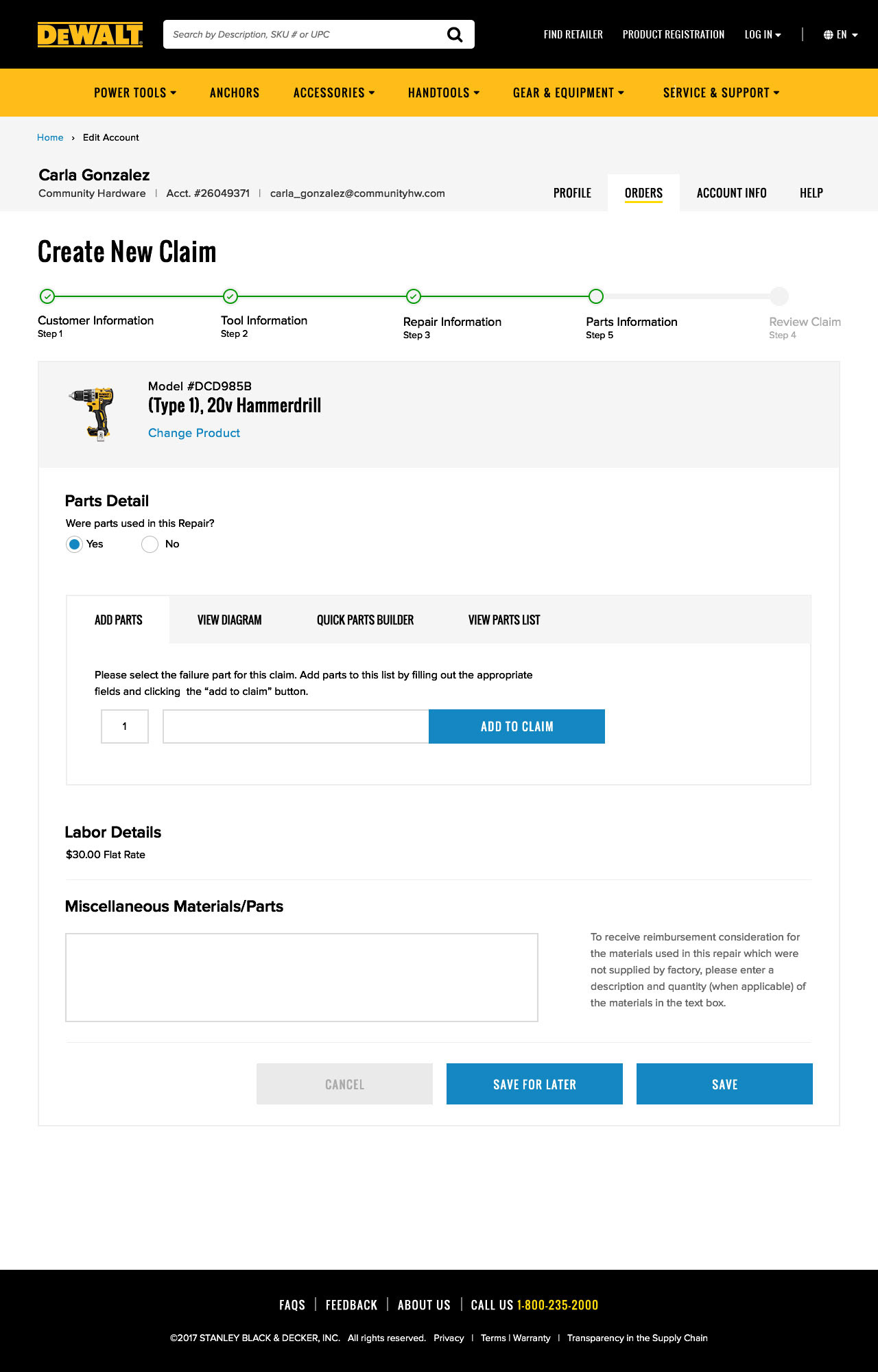Select No for parts used

tap(150, 544)
